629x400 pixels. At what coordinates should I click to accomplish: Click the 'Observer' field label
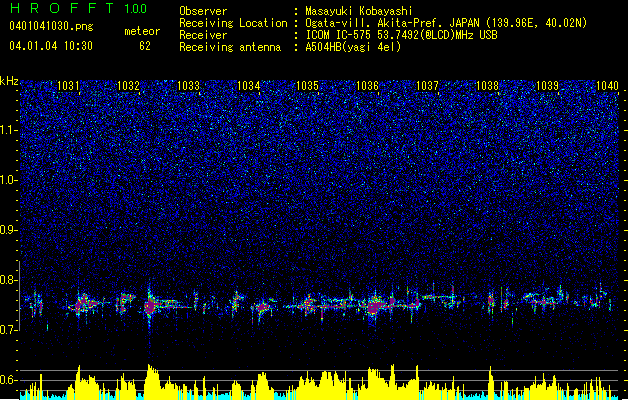click(x=203, y=11)
